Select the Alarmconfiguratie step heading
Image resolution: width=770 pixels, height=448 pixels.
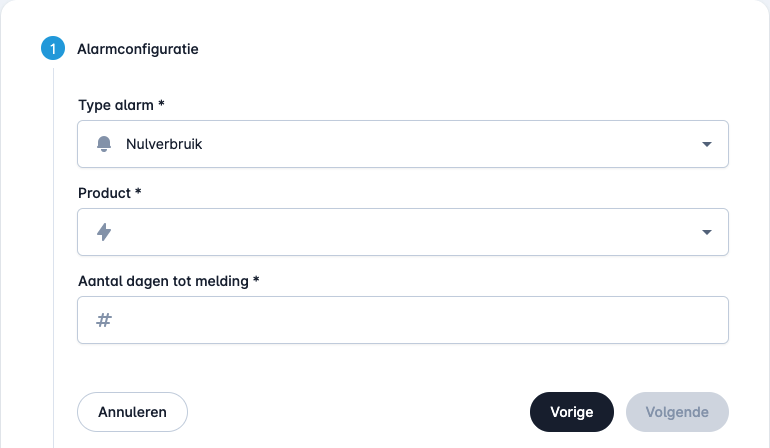coord(138,49)
